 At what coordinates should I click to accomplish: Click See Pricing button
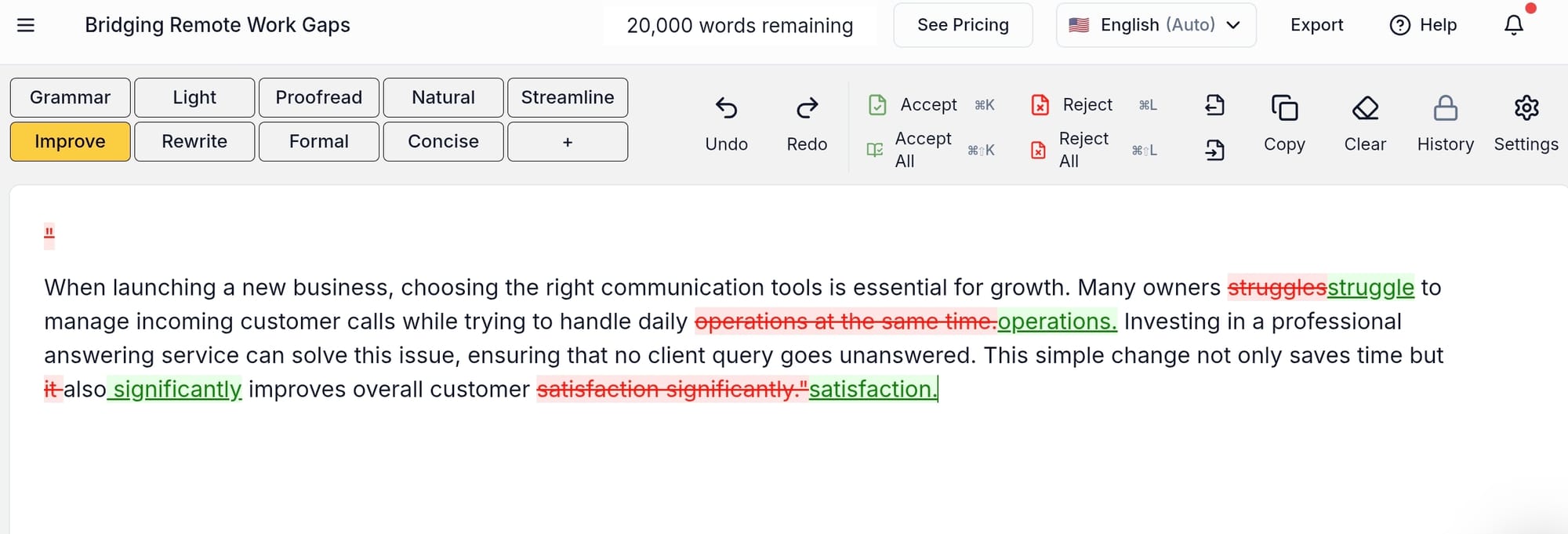point(963,25)
